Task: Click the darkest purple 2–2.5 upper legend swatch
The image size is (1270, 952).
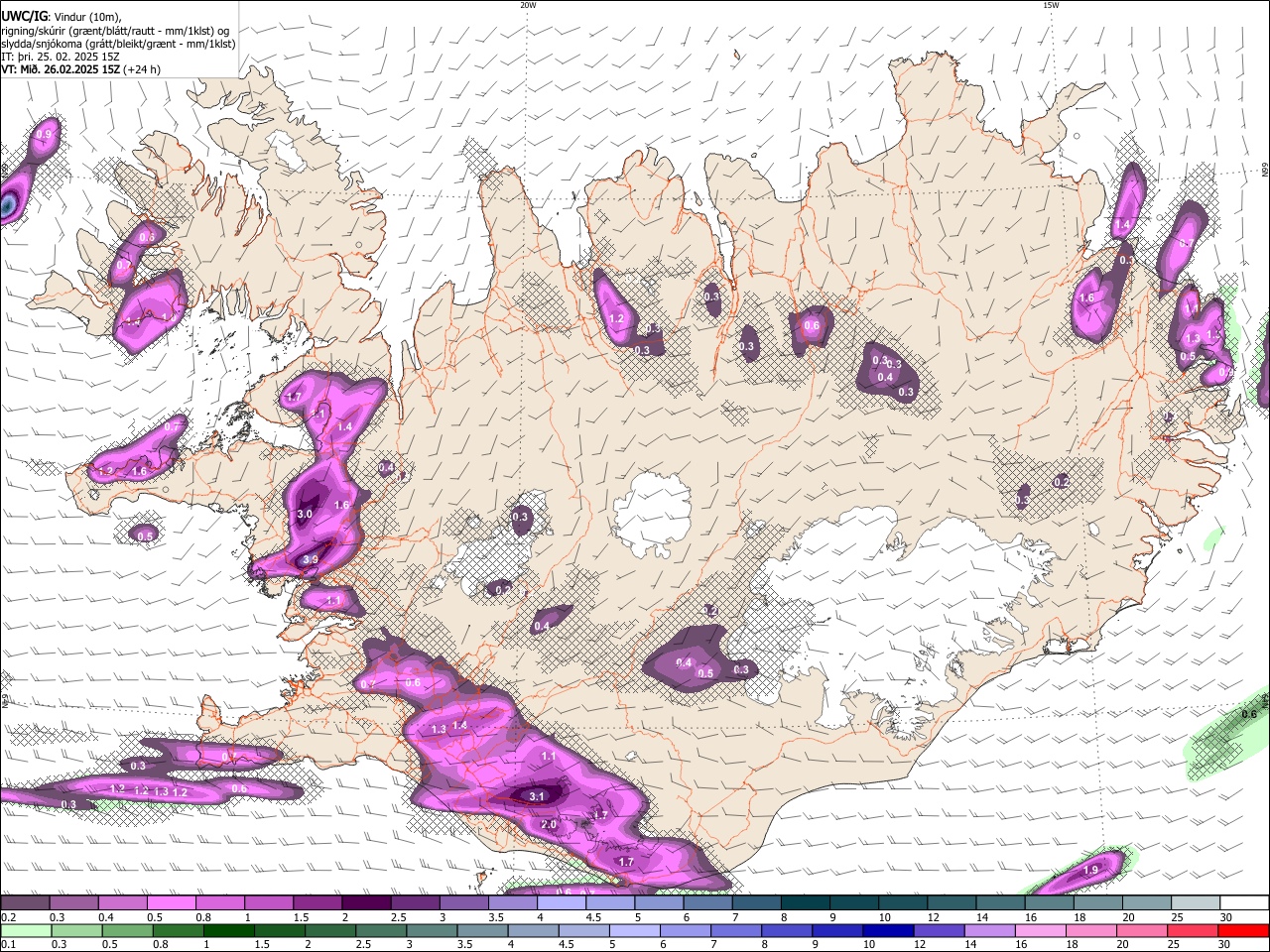Action: coord(366,902)
